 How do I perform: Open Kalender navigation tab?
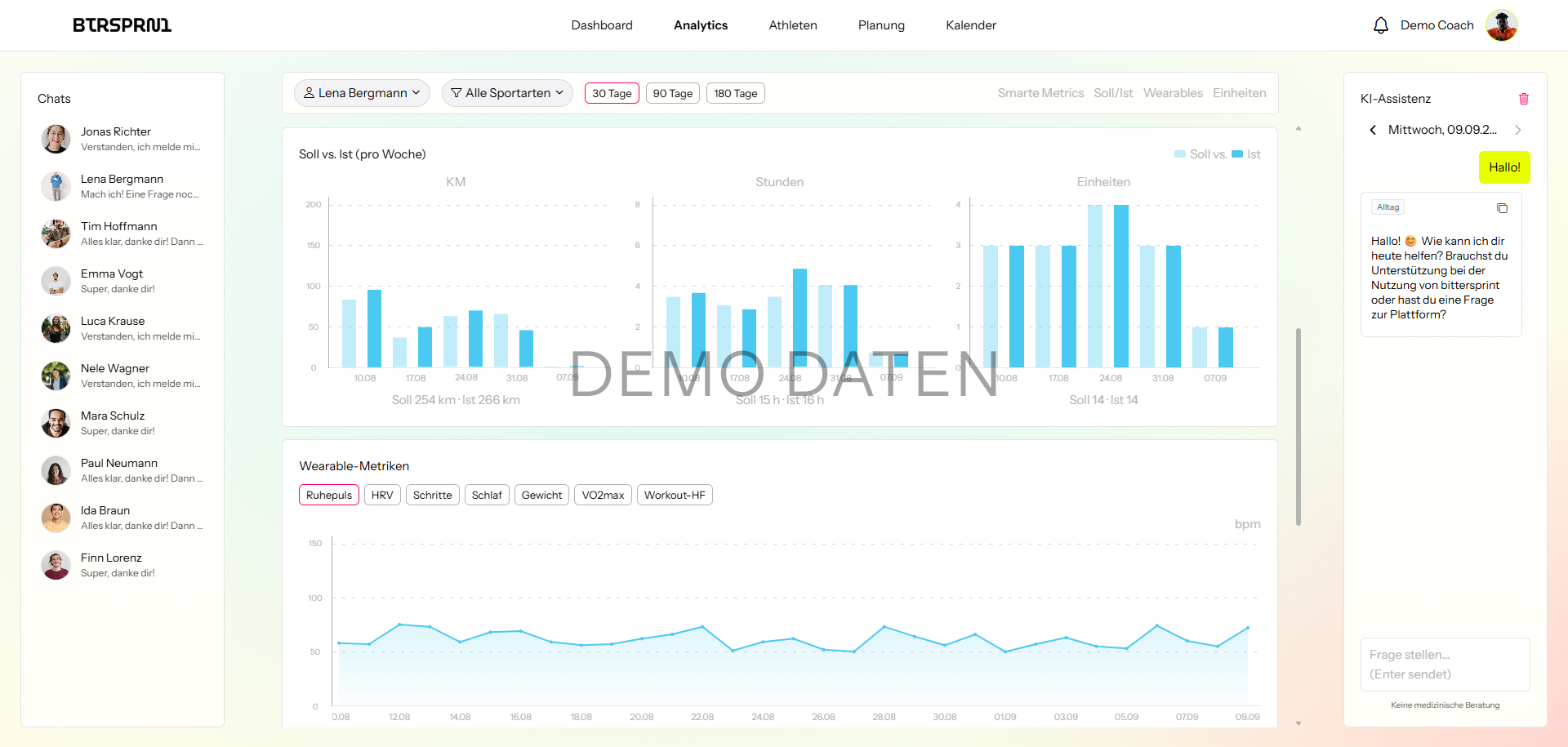tap(971, 25)
